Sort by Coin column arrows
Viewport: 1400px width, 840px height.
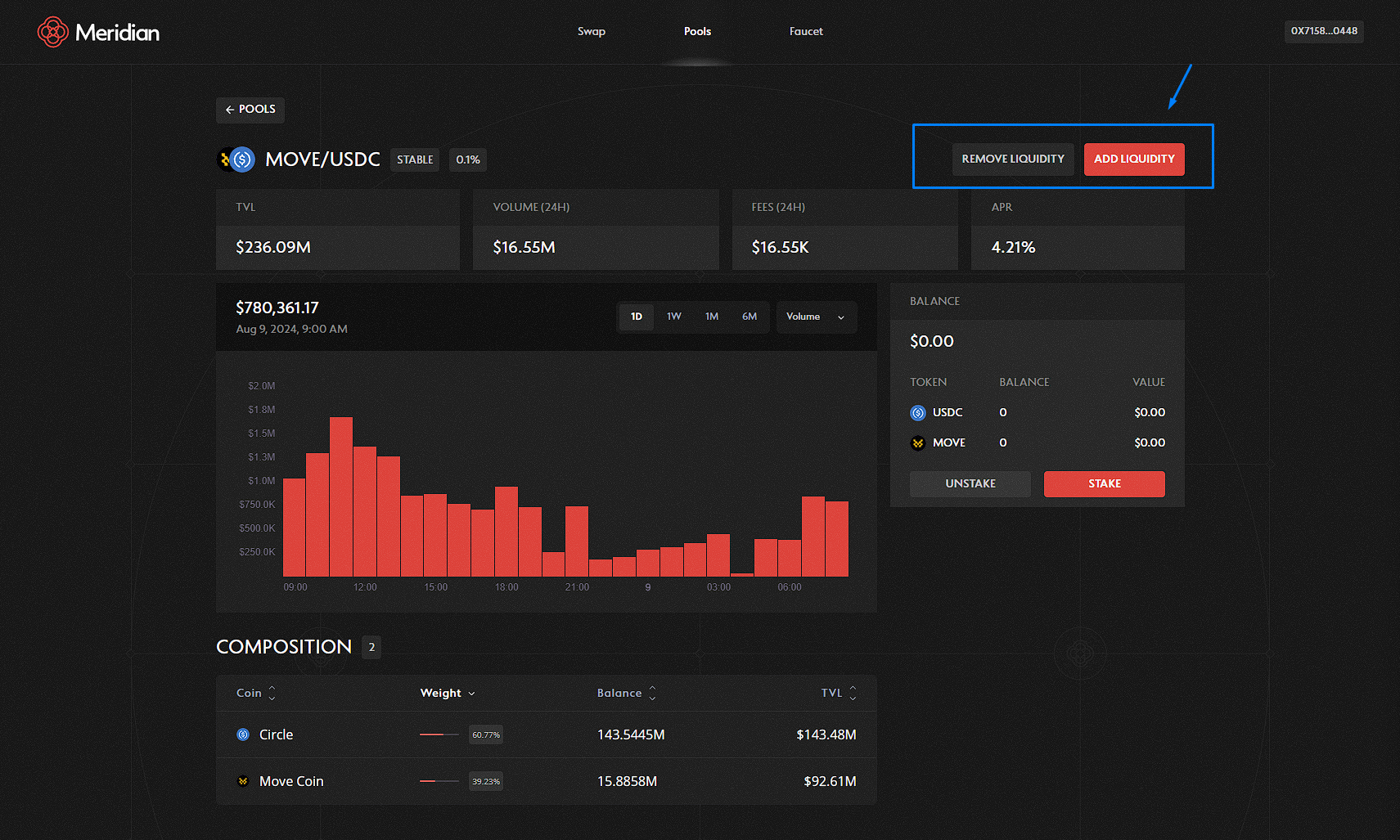click(x=272, y=693)
